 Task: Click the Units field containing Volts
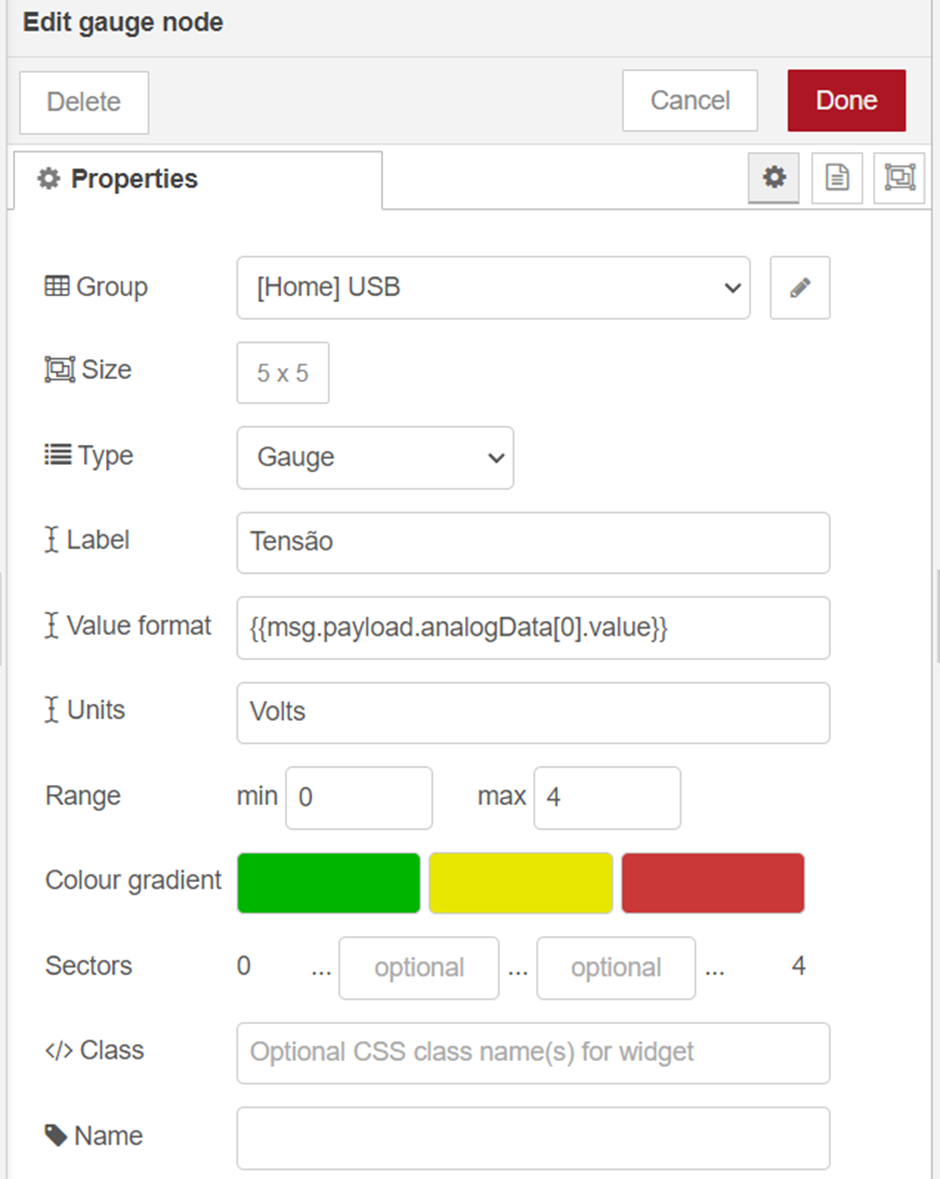coord(533,713)
